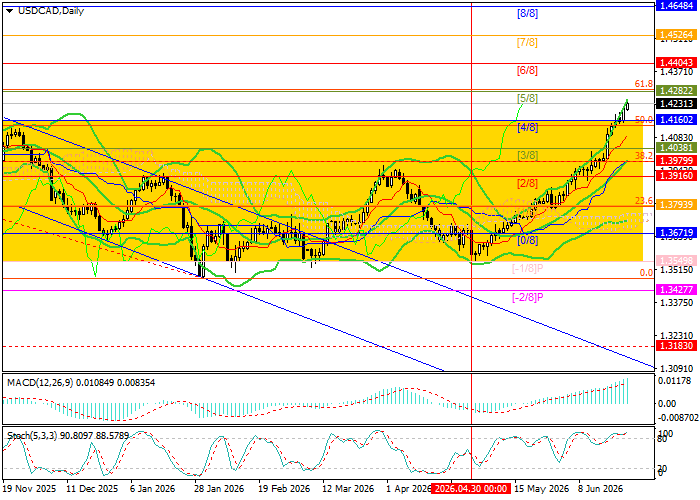Screen dimensions: 700x500
Task: Click the 19 Feb 2026 date label
Action: 284,488
